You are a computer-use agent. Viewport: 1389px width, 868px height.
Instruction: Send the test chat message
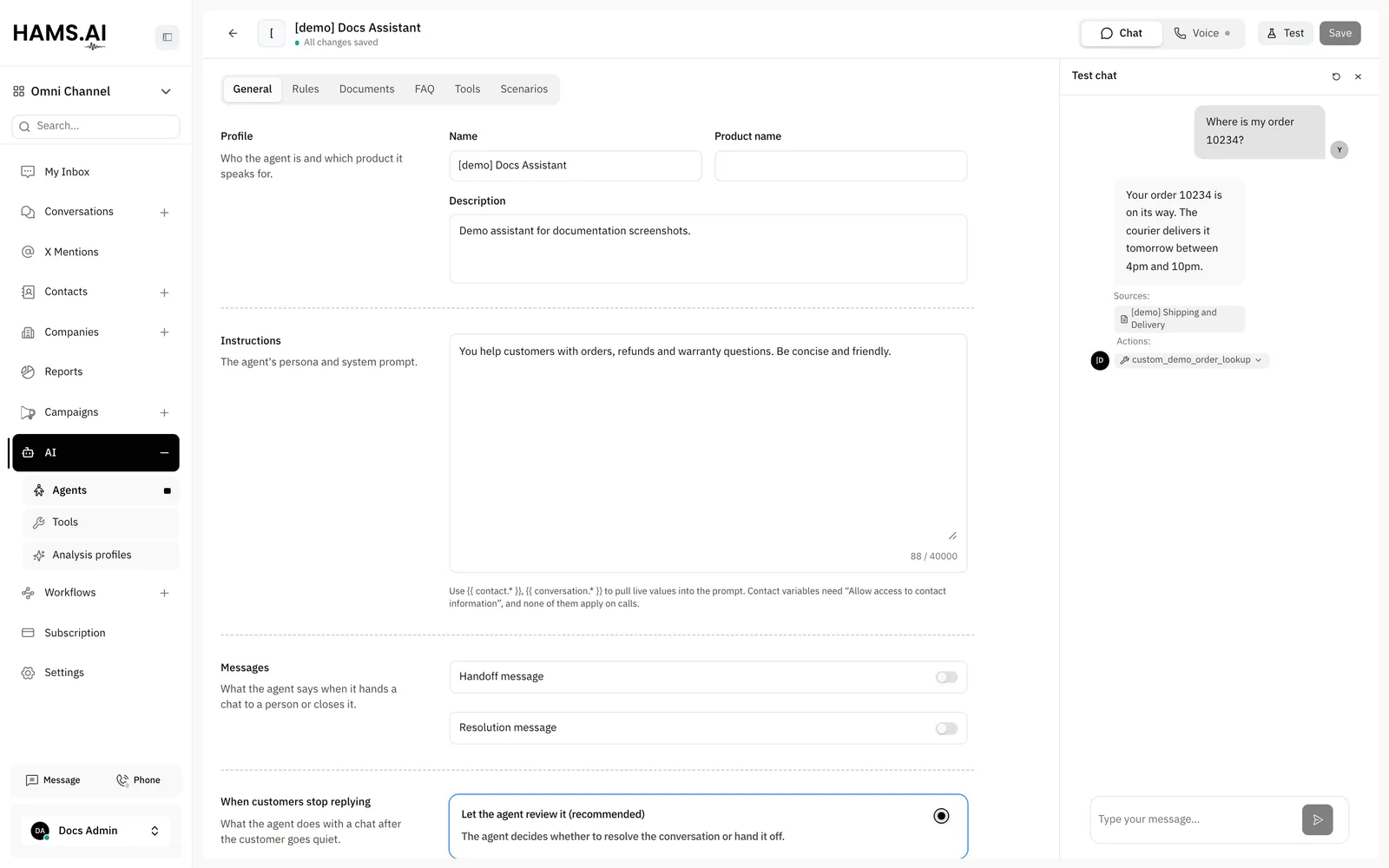[x=1317, y=819]
